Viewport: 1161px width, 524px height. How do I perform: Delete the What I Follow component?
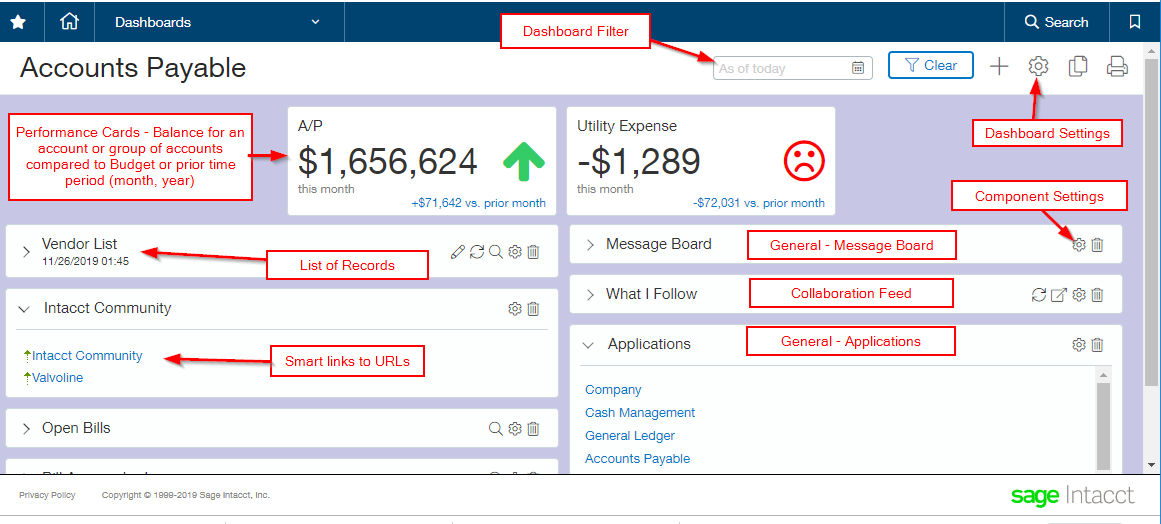tap(1097, 295)
